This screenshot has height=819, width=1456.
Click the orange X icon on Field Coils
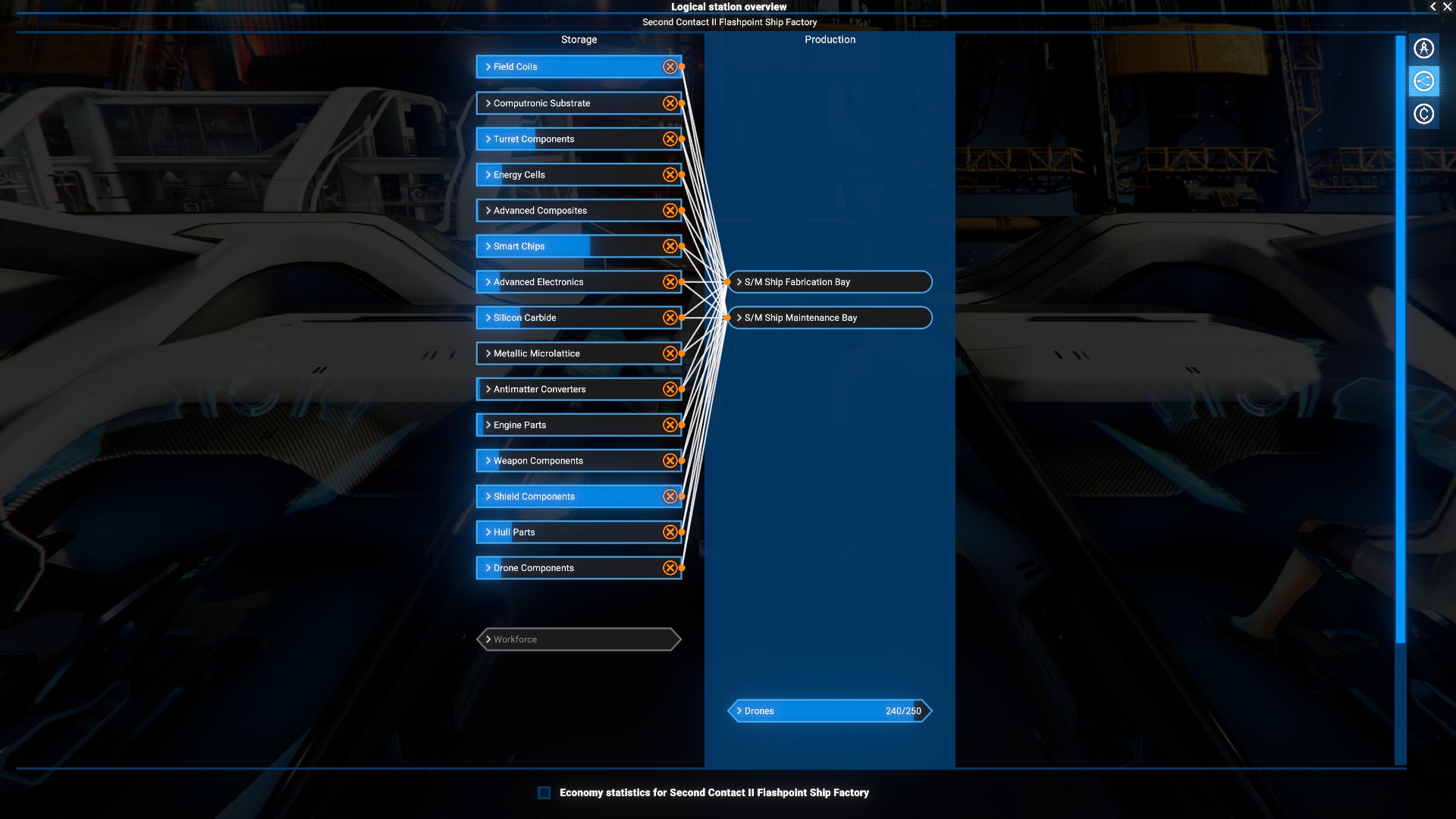tap(670, 67)
